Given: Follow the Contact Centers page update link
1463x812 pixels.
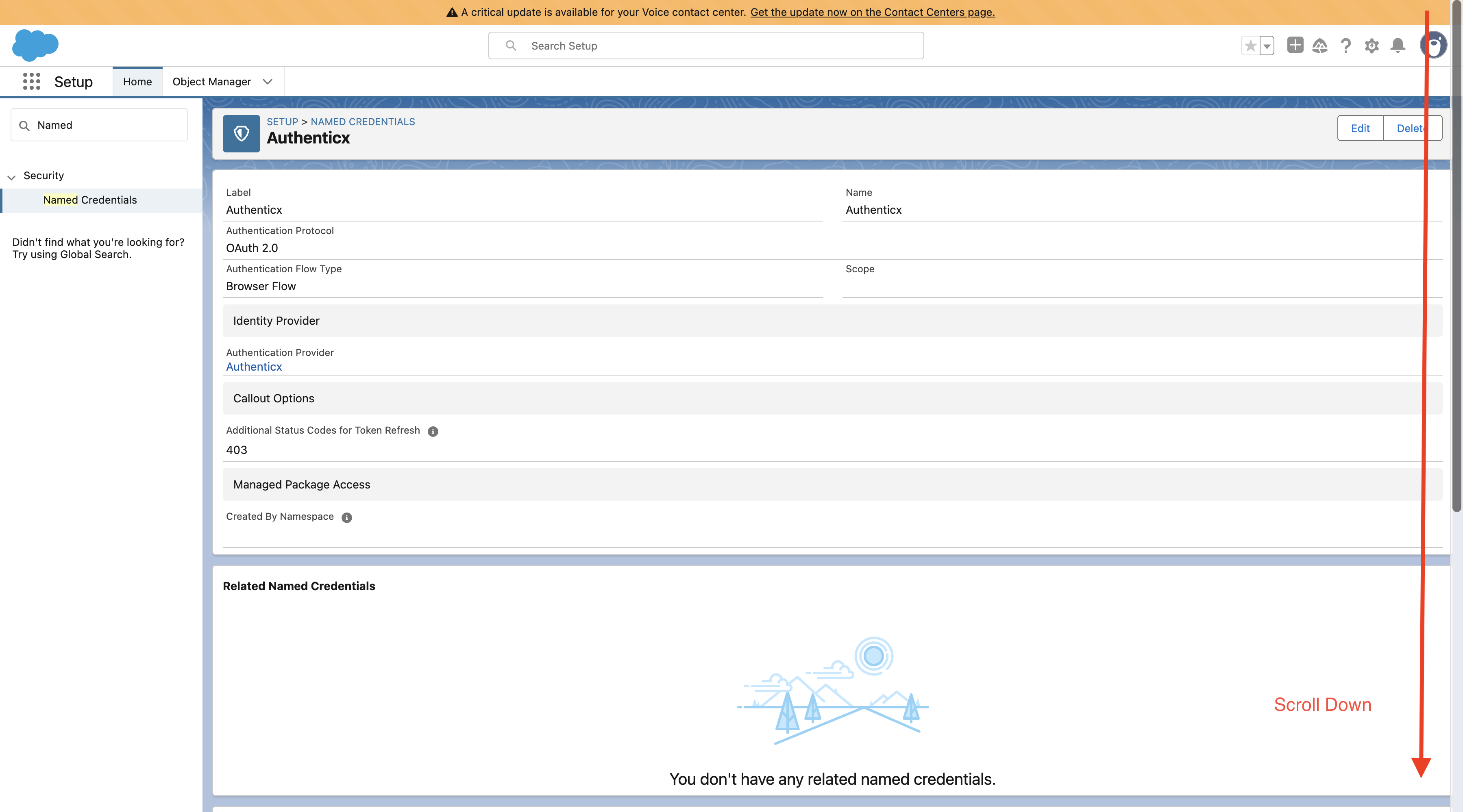Looking at the screenshot, I should 872,12.
